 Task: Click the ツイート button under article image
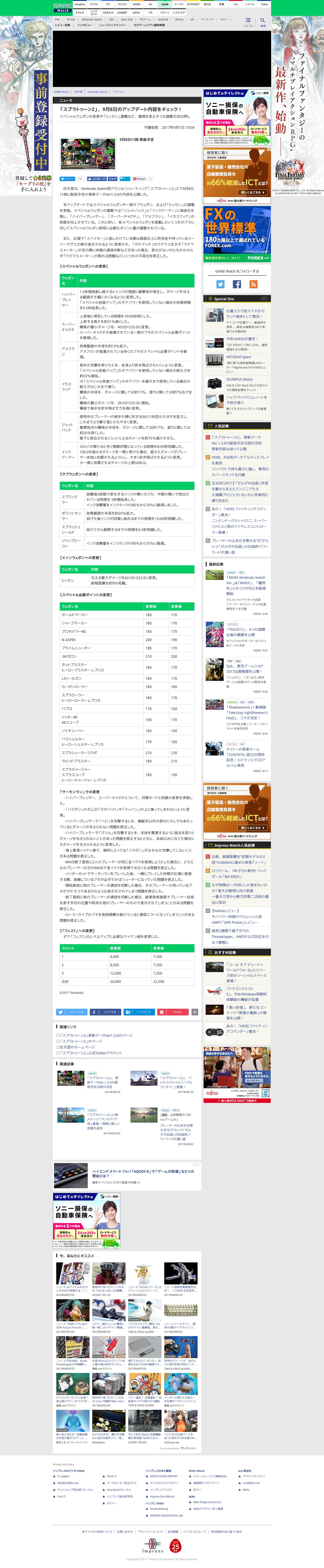point(67,179)
